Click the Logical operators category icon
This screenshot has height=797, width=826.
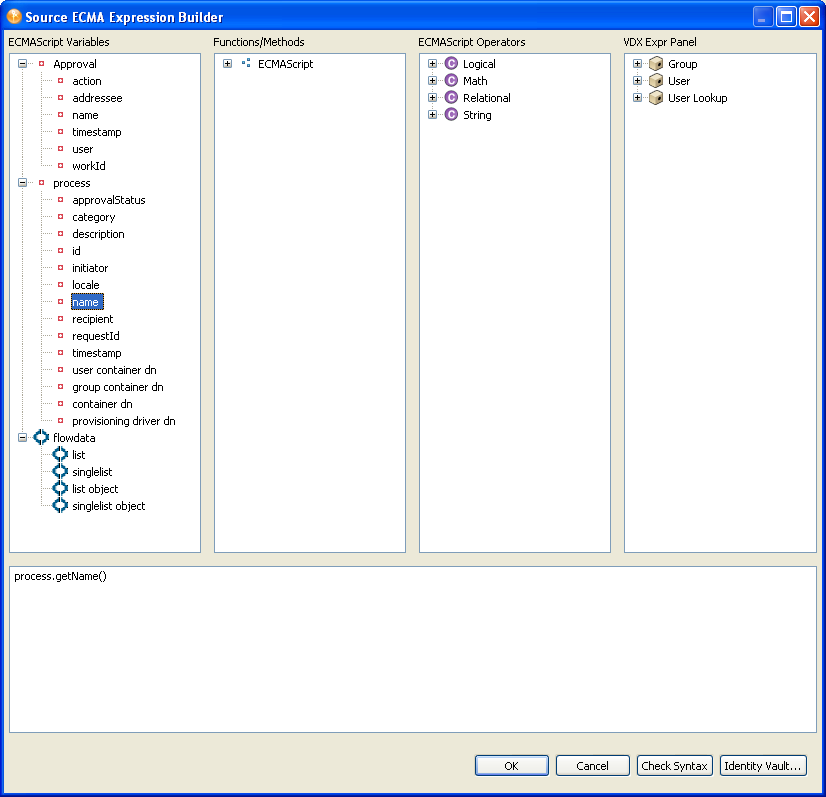pos(451,64)
